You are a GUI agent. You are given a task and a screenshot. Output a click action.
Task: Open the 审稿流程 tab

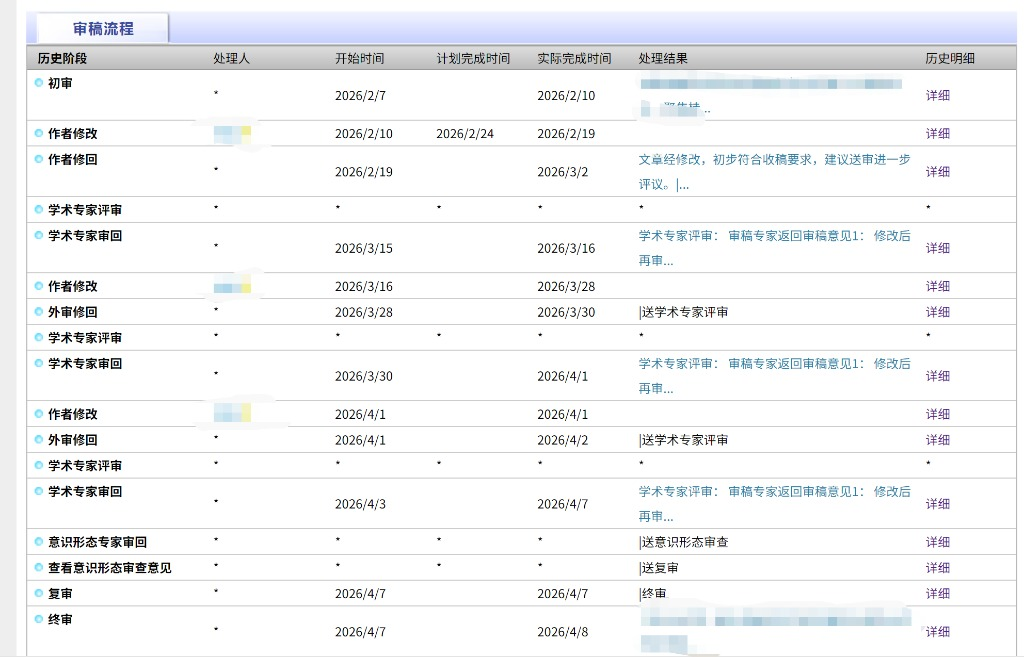pos(102,29)
